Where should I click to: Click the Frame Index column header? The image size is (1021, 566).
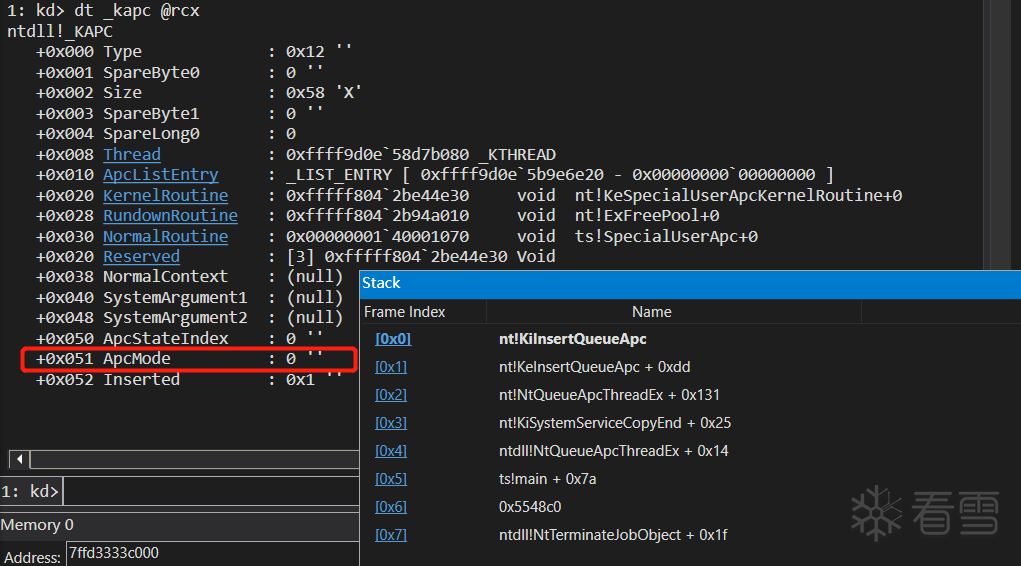click(x=404, y=312)
